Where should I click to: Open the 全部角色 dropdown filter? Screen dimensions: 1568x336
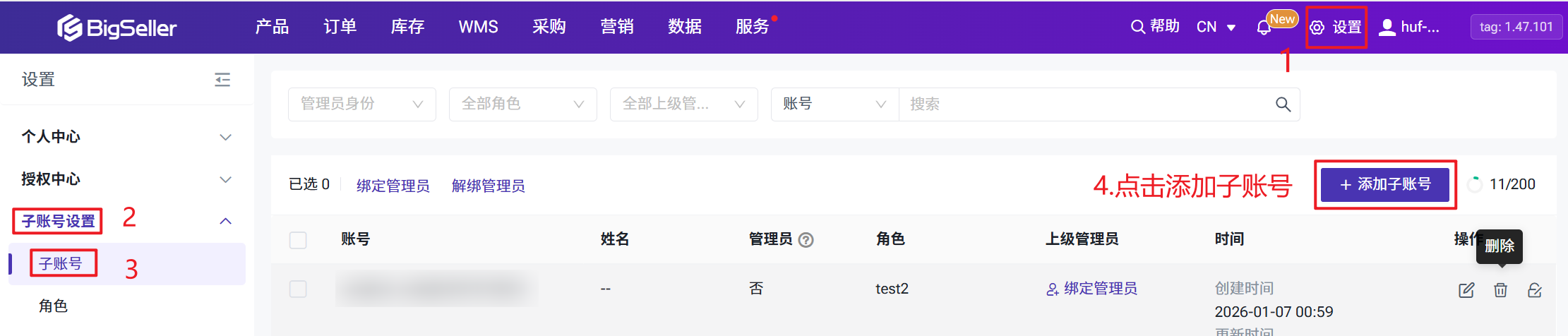point(522,104)
